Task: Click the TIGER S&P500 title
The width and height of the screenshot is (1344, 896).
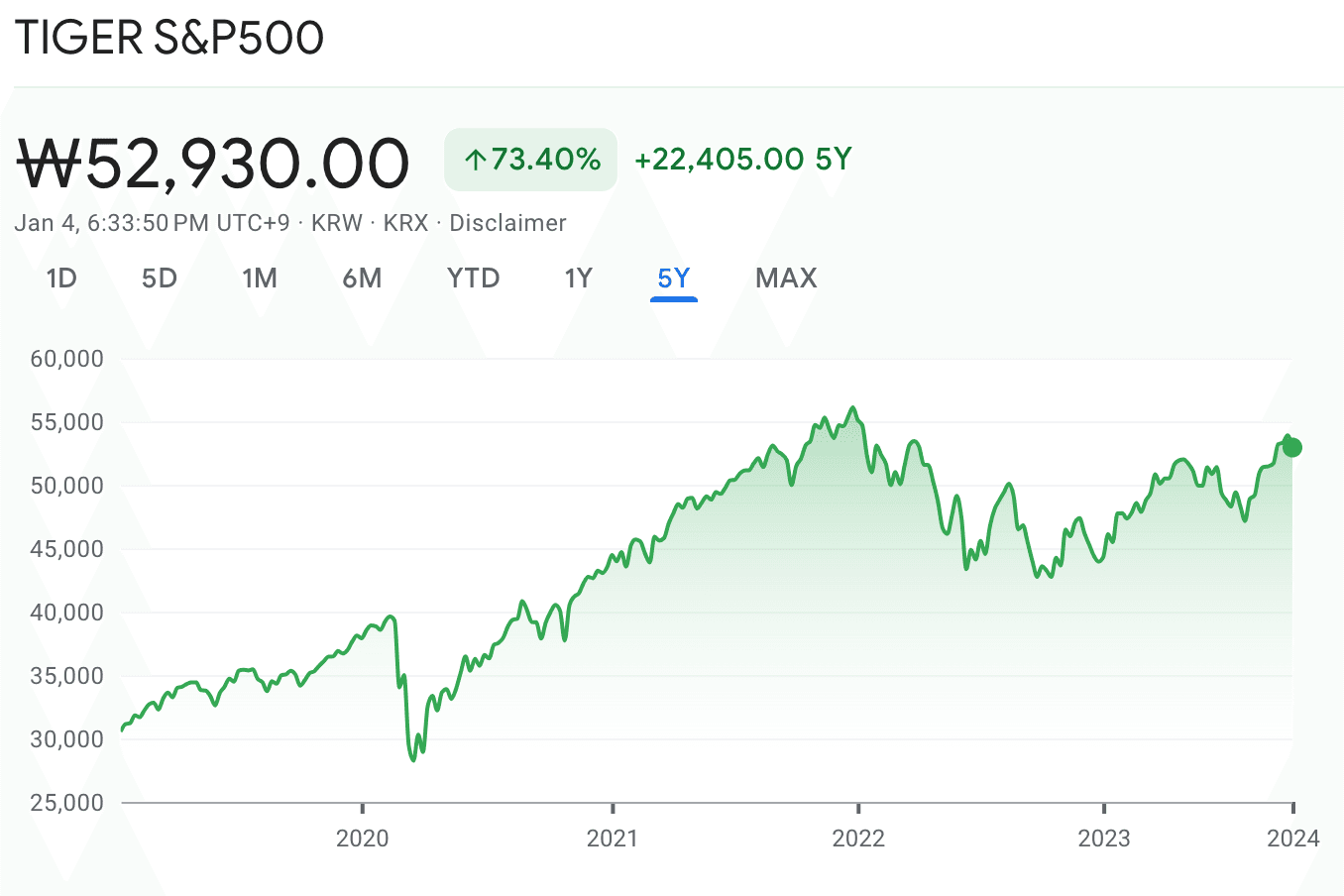Action: click(169, 38)
